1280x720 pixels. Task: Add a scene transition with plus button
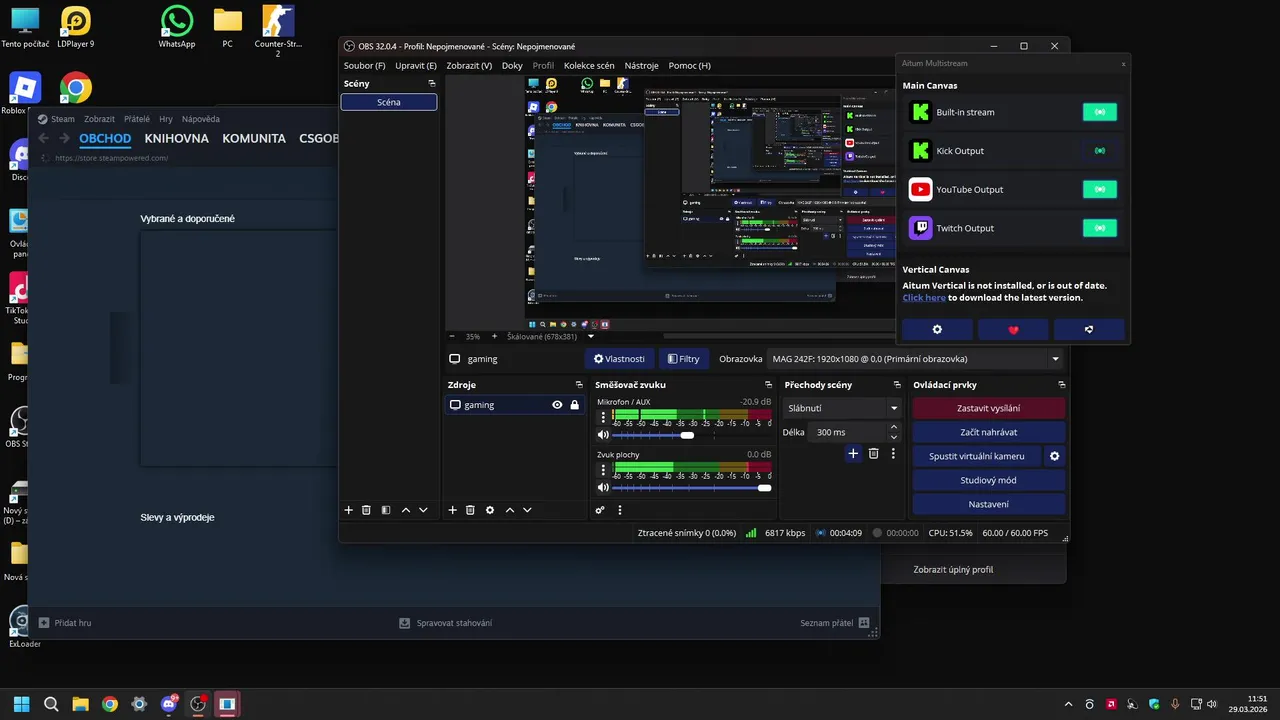pos(853,454)
